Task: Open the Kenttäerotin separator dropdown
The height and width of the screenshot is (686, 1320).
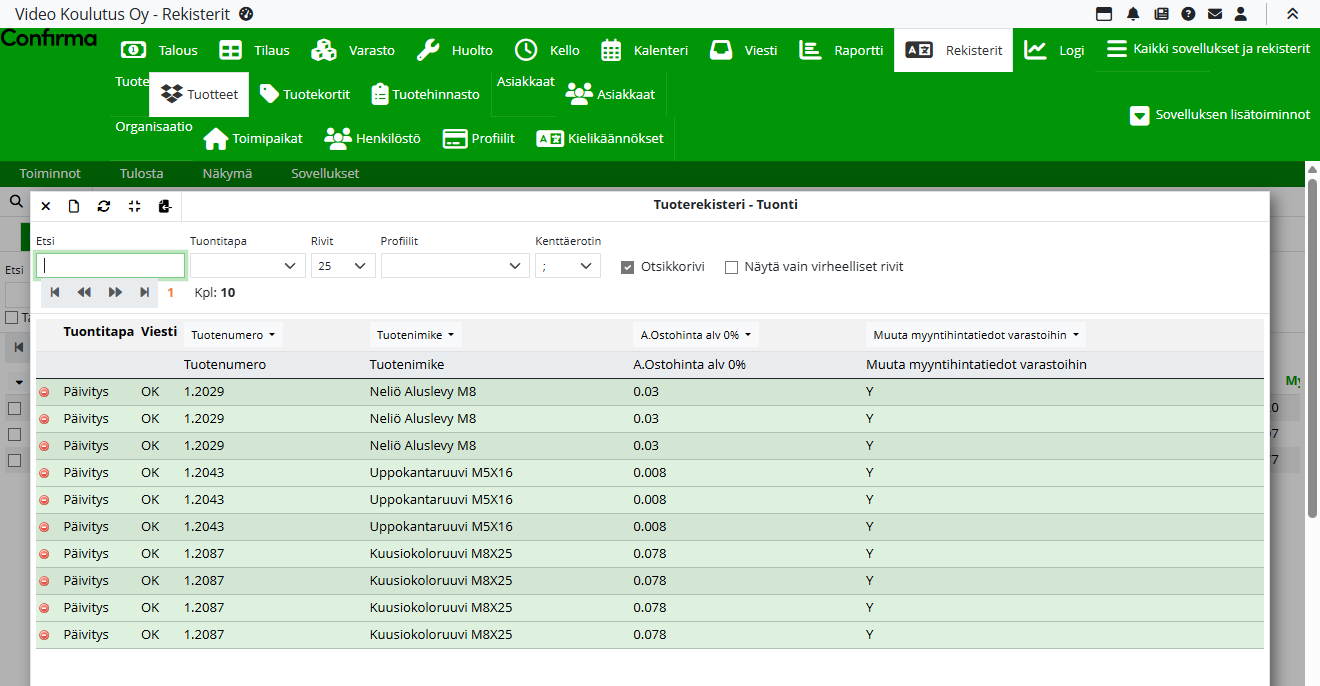Action: [x=567, y=266]
